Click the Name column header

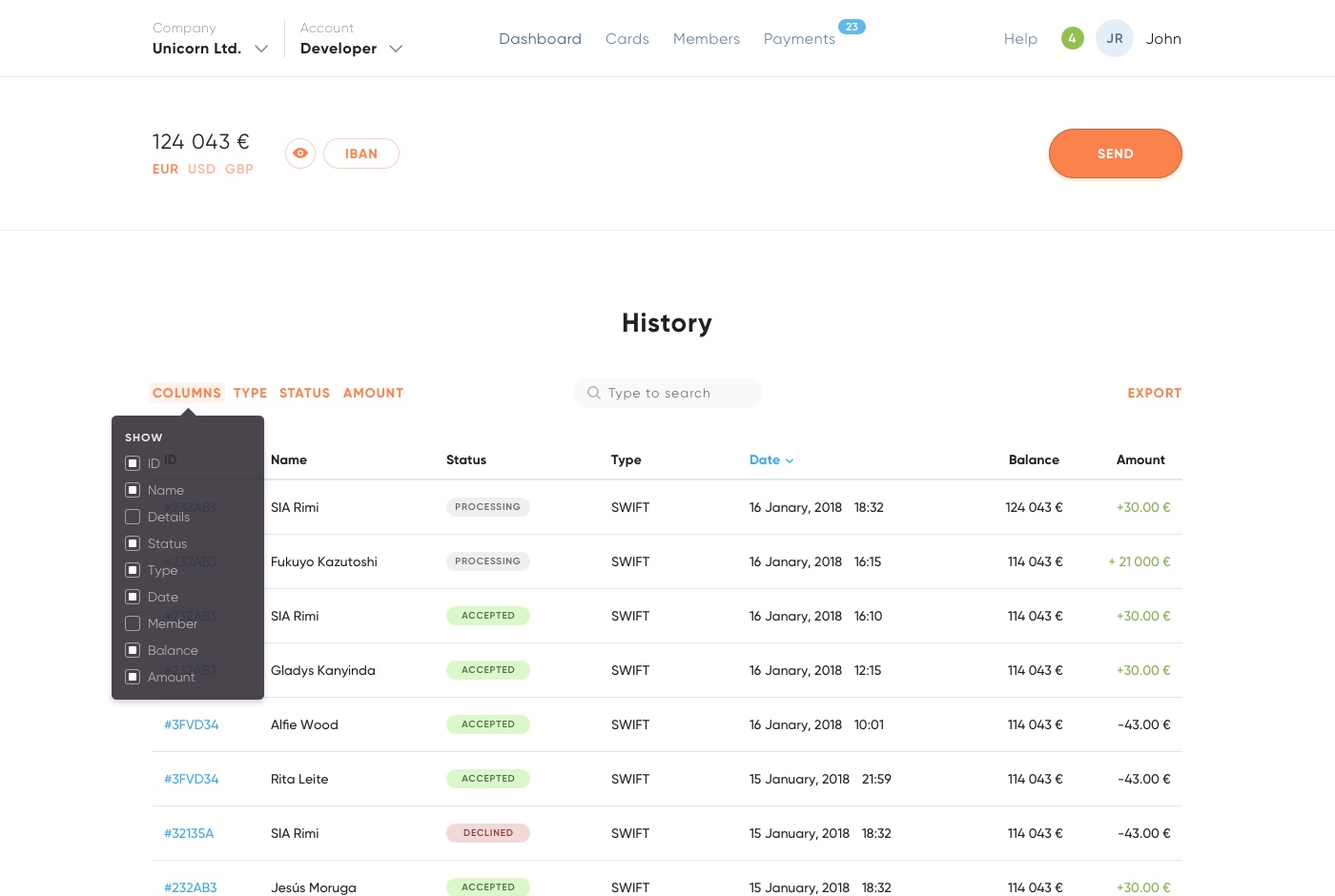pos(289,459)
